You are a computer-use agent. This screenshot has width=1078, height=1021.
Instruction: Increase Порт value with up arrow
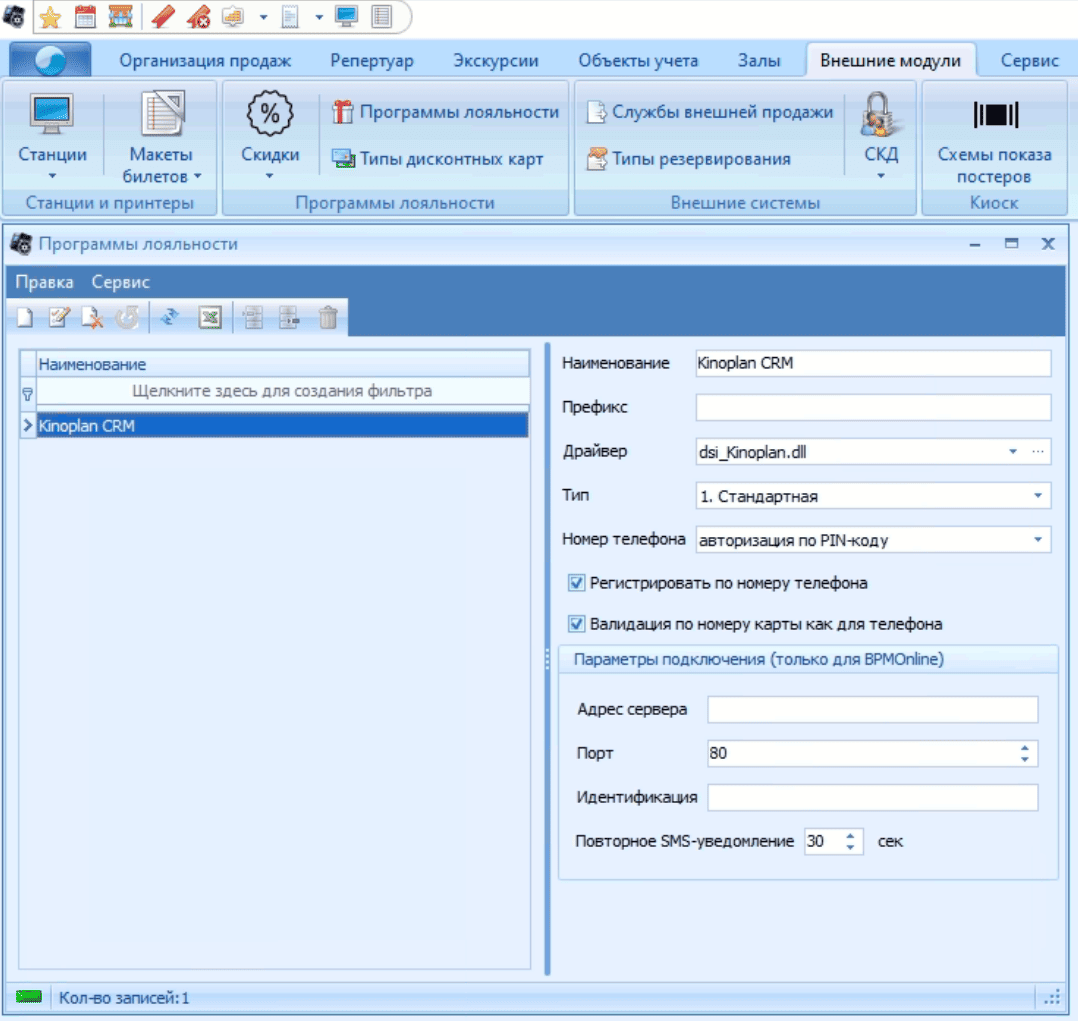pos(1024,748)
